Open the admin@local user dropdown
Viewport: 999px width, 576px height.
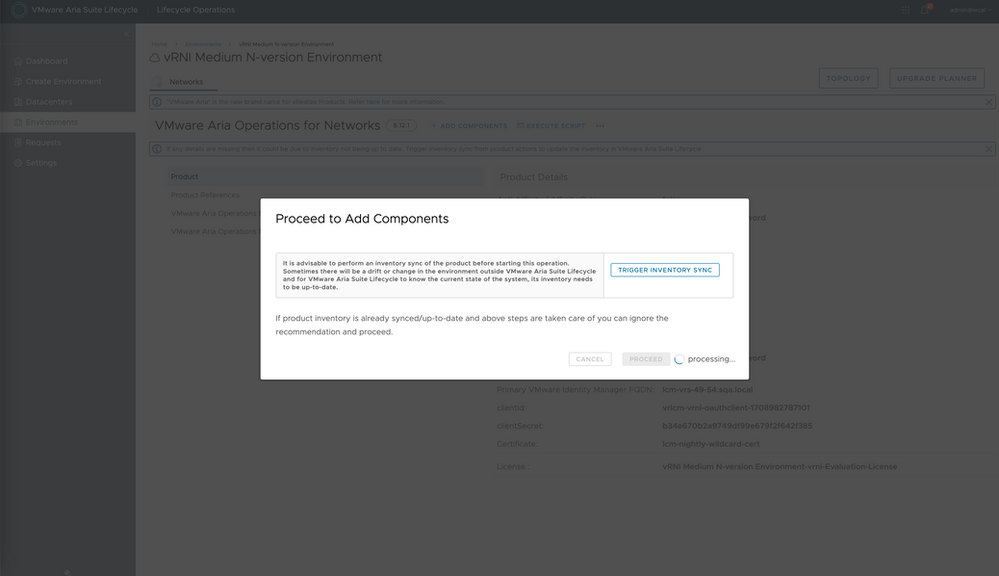[970, 10]
